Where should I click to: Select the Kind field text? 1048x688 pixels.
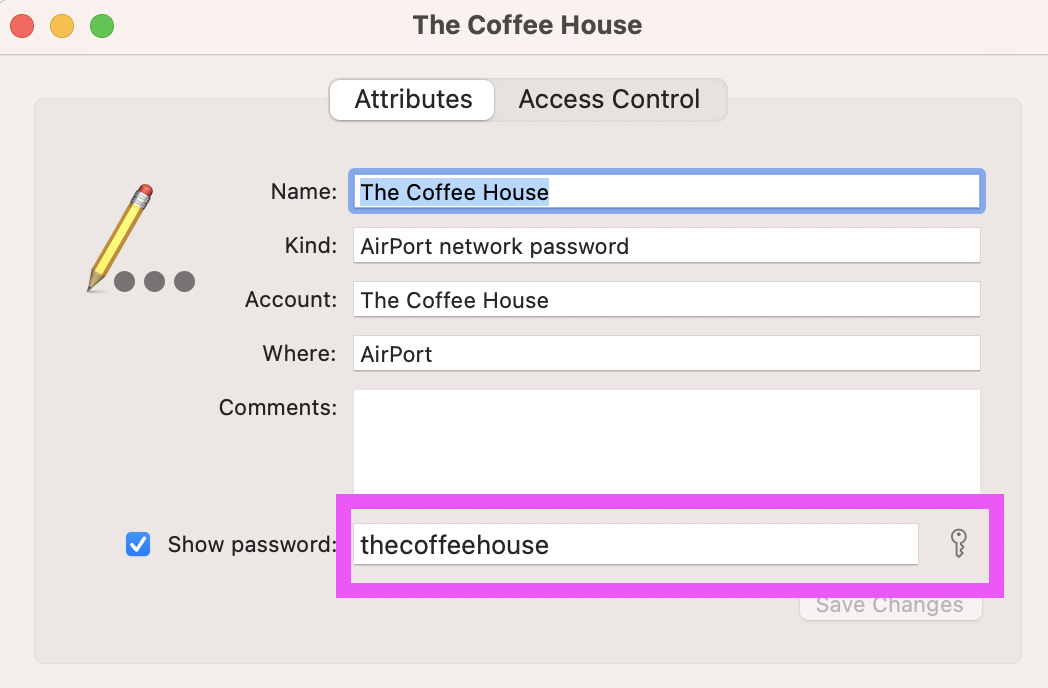tap(666, 245)
